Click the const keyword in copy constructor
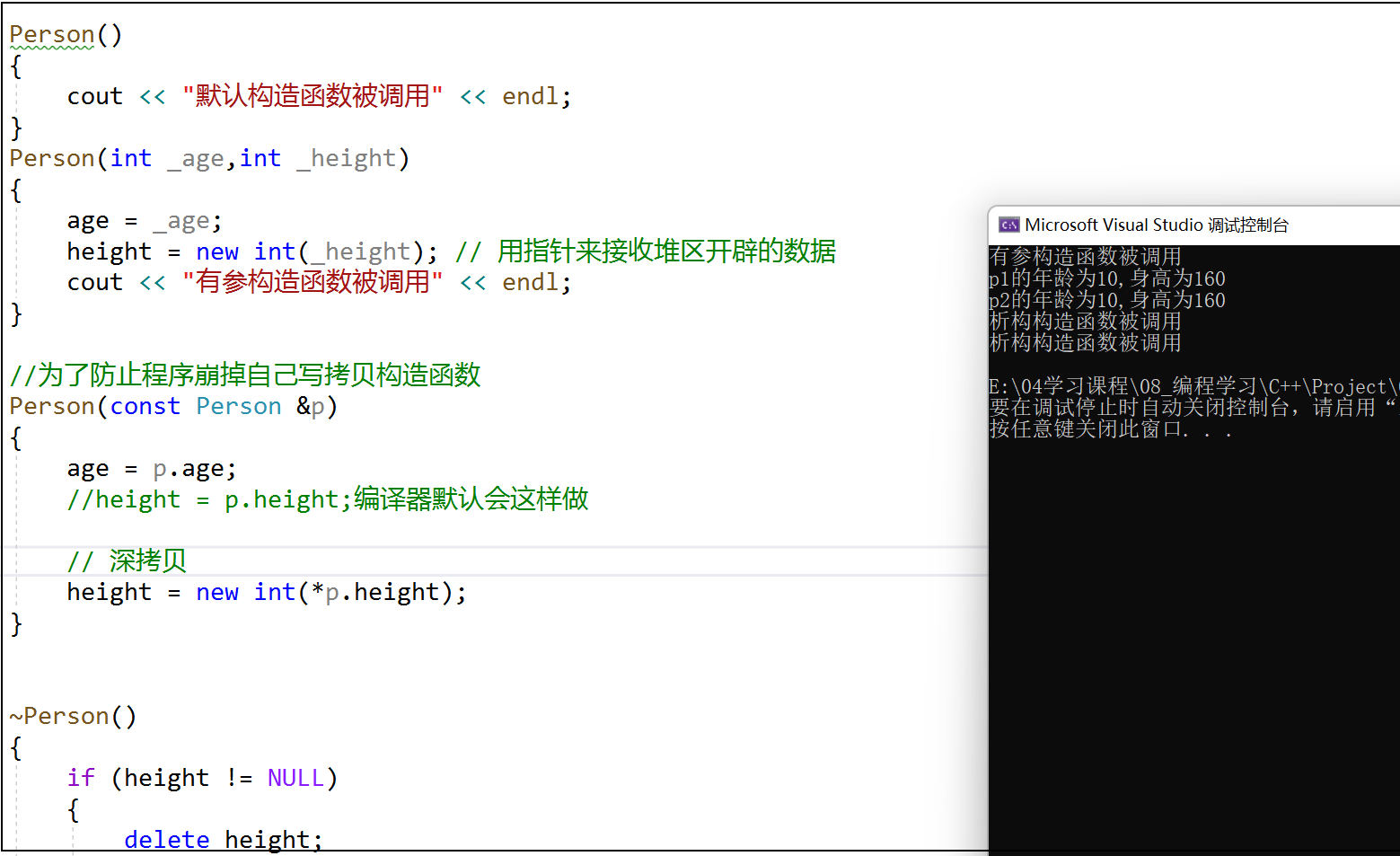Screen dimensions: 1400x856 click(x=145, y=407)
